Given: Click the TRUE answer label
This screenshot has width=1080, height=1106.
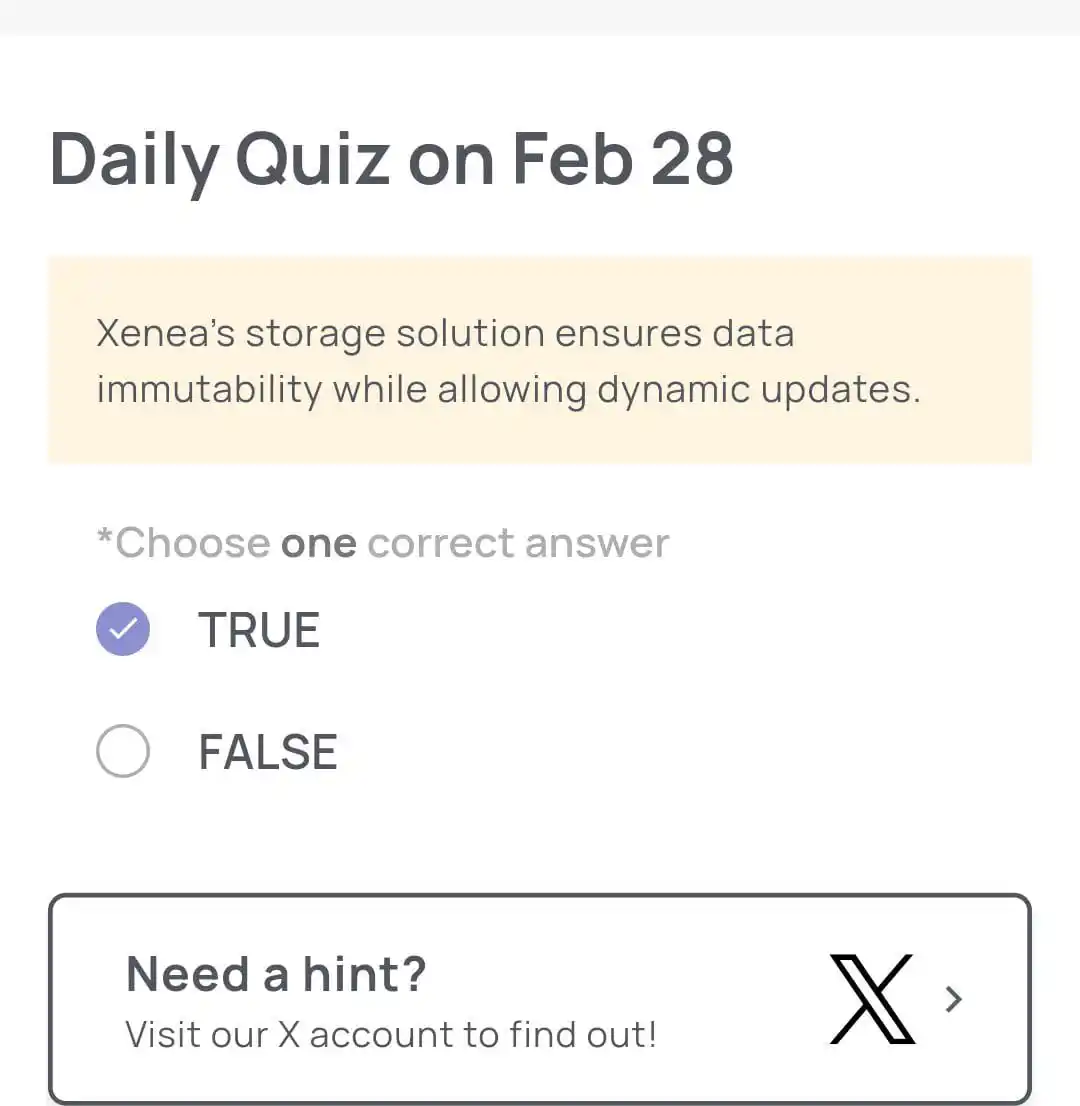Looking at the screenshot, I should [259, 629].
